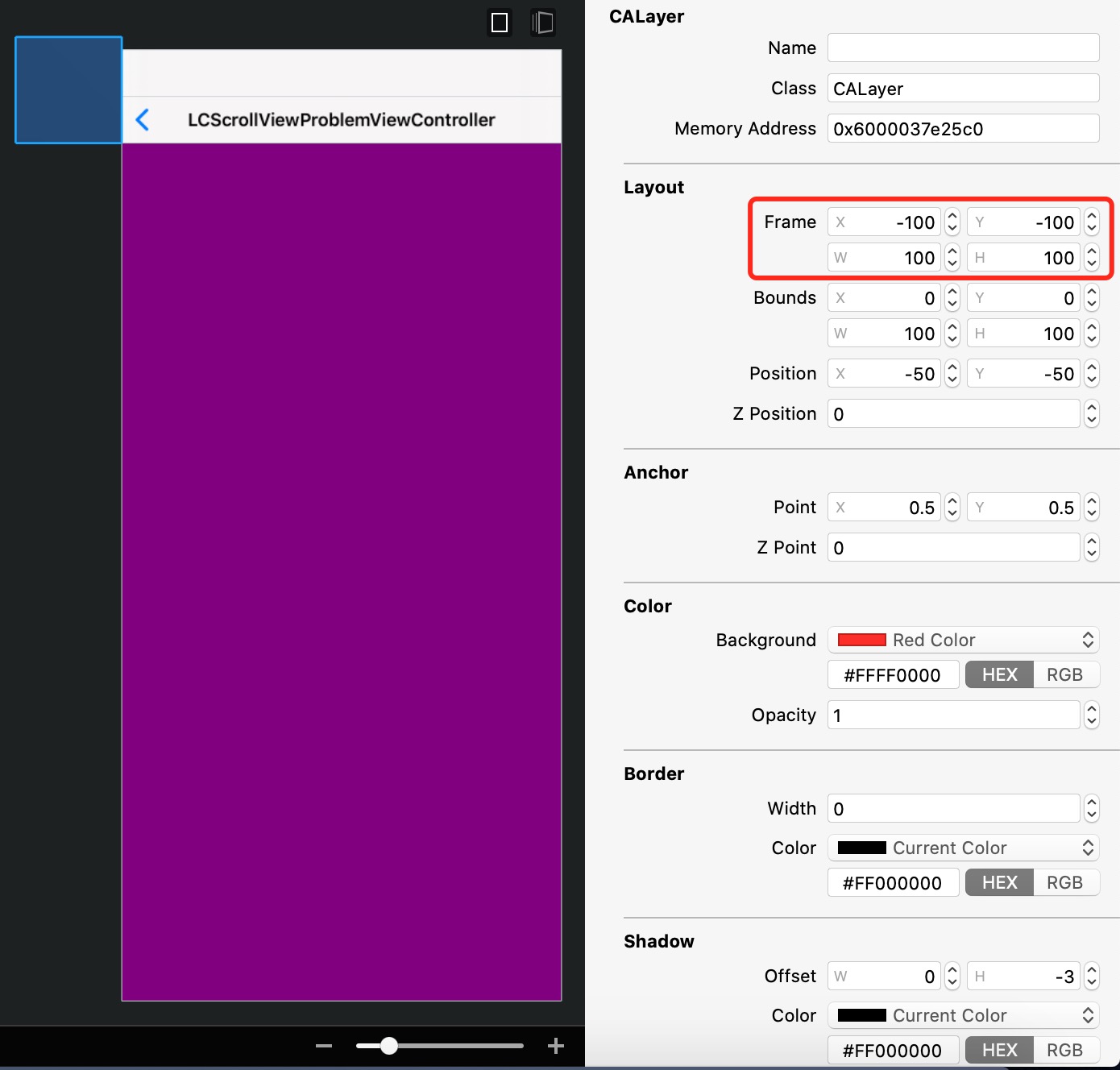Edit Position X value field
The width and height of the screenshot is (1120, 1070).
pos(884,373)
